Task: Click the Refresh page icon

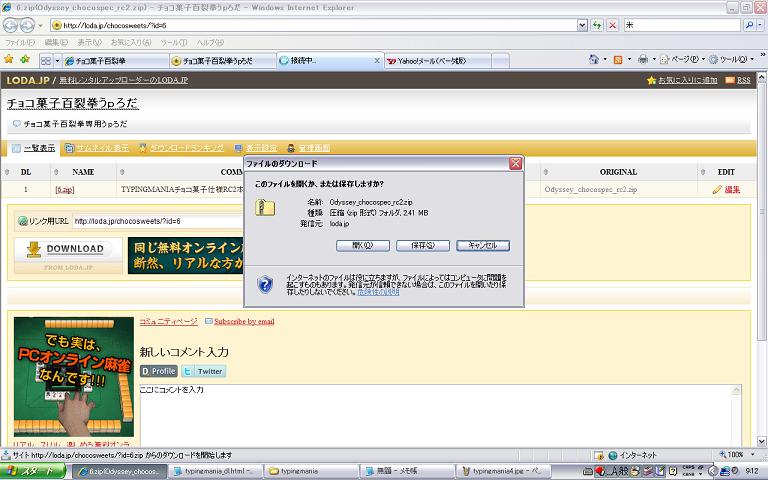Action: coord(597,25)
